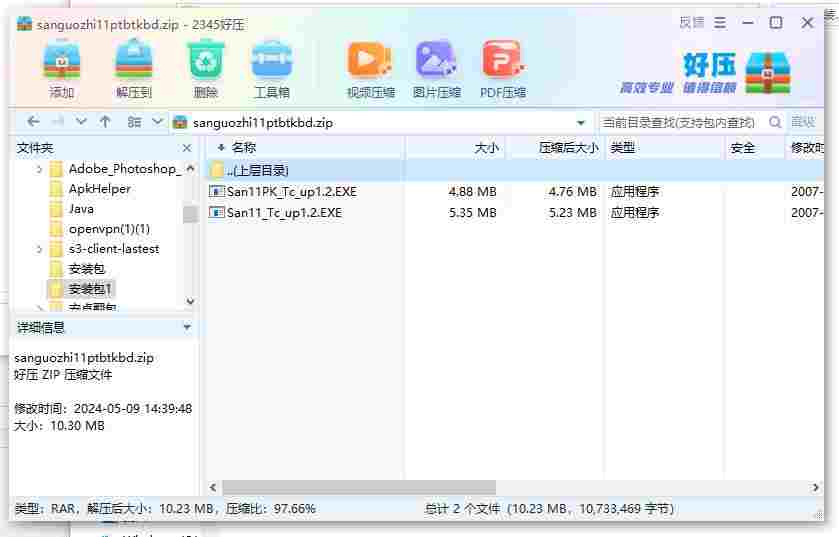This screenshot has width=839, height=537.
Task: Click the search box 当前目录查找
Action: (x=680, y=122)
